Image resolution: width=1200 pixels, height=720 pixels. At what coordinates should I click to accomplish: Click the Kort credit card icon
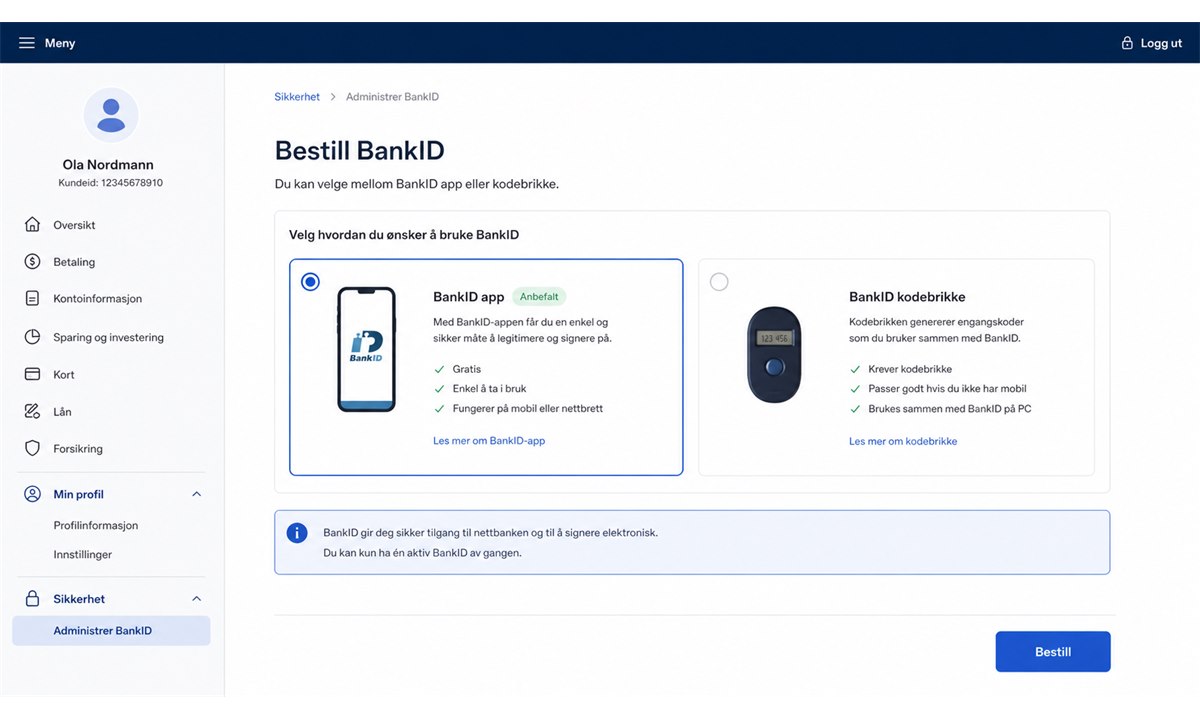coord(32,374)
